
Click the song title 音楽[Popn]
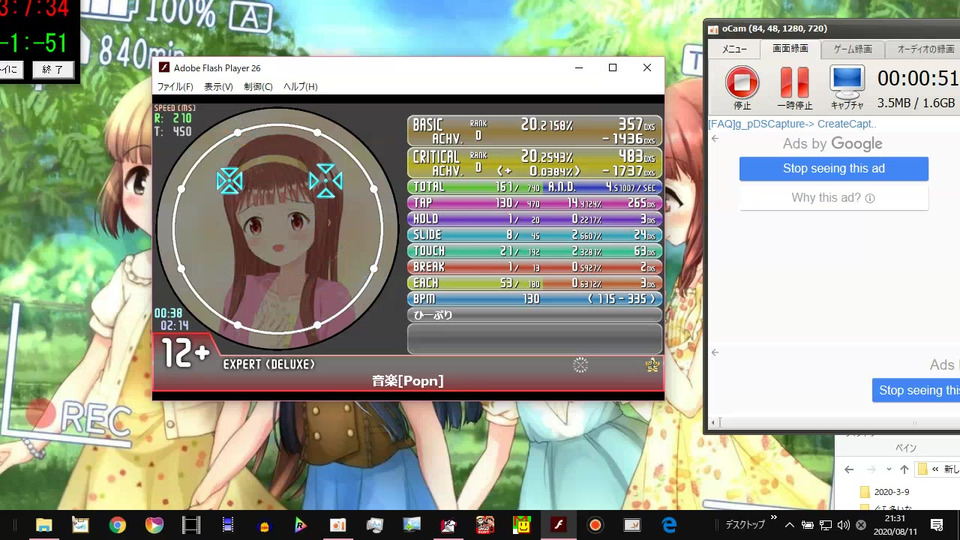[408, 381]
